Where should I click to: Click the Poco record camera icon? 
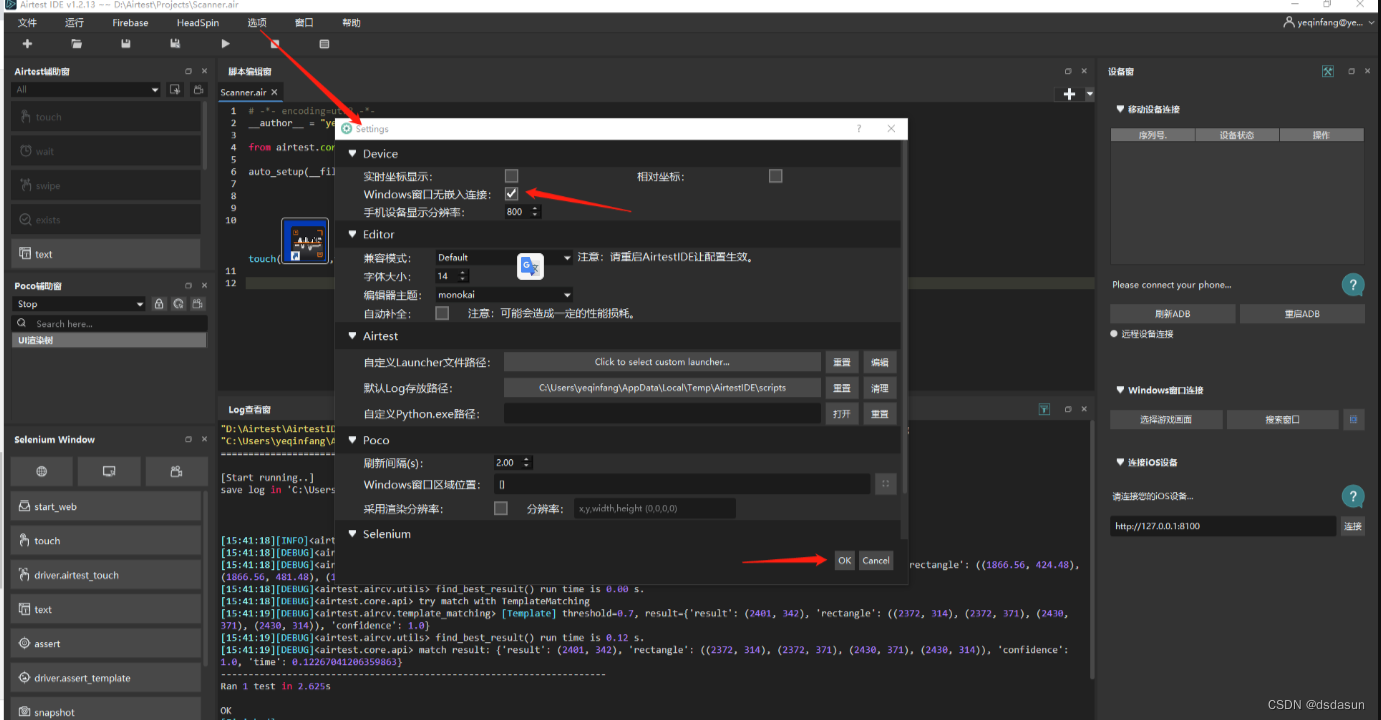click(198, 304)
